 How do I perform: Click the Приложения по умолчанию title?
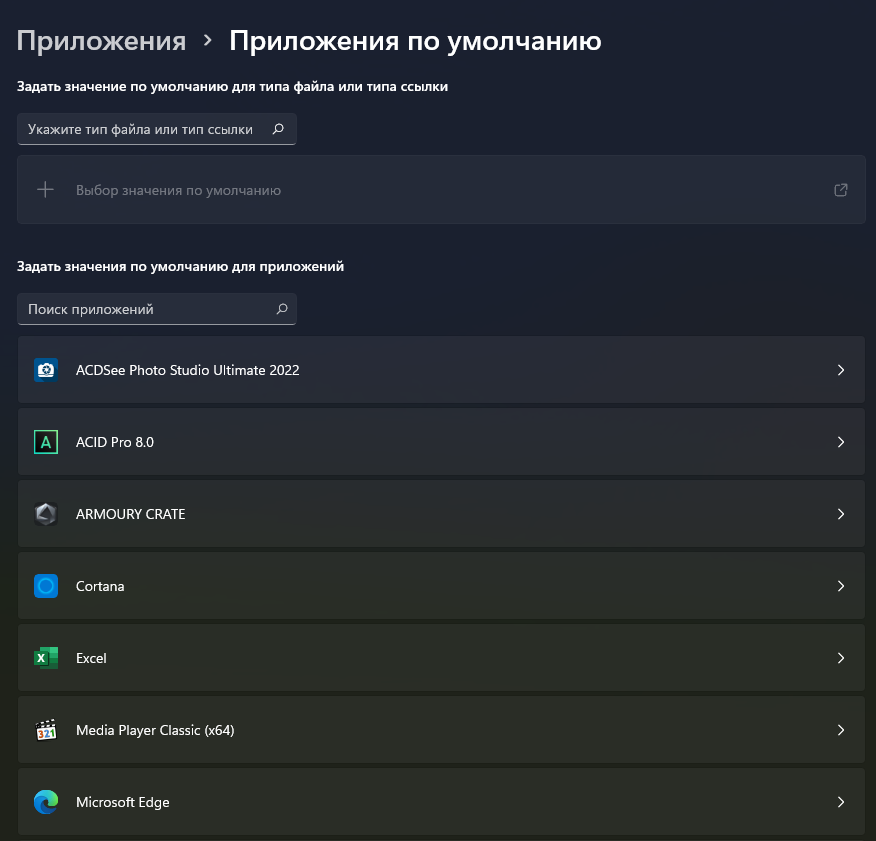point(415,41)
